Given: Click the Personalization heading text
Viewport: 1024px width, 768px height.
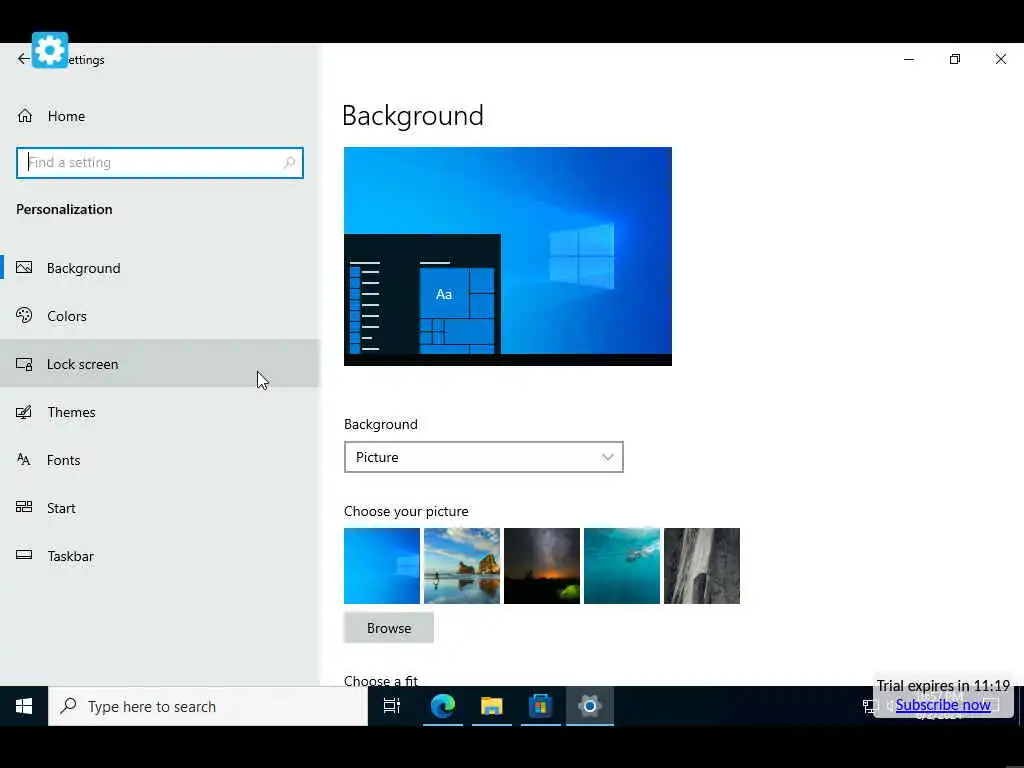Looking at the screenshot, I should point(64,209).
